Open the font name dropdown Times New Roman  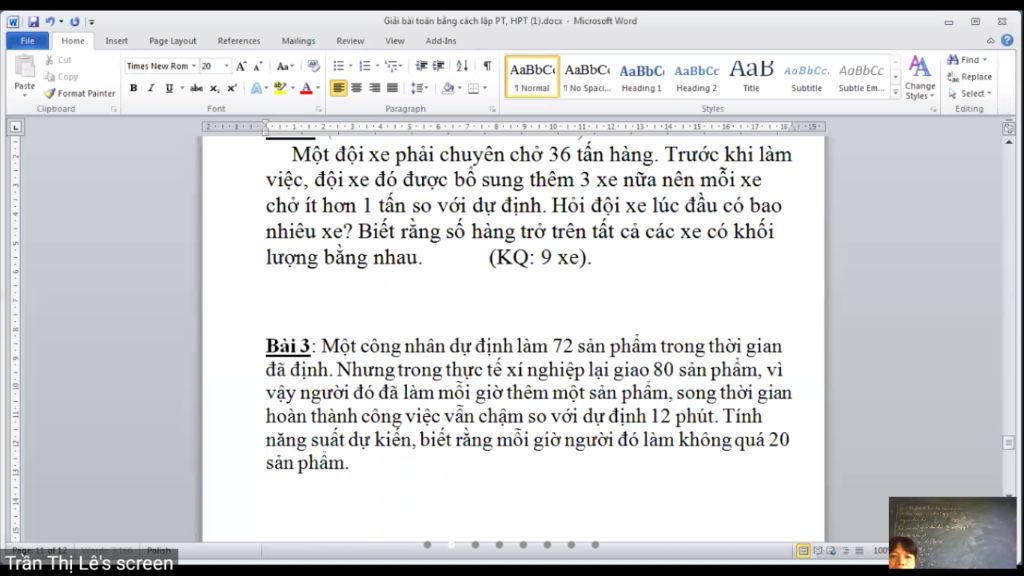pyautogui.click(x=194, y=66)
